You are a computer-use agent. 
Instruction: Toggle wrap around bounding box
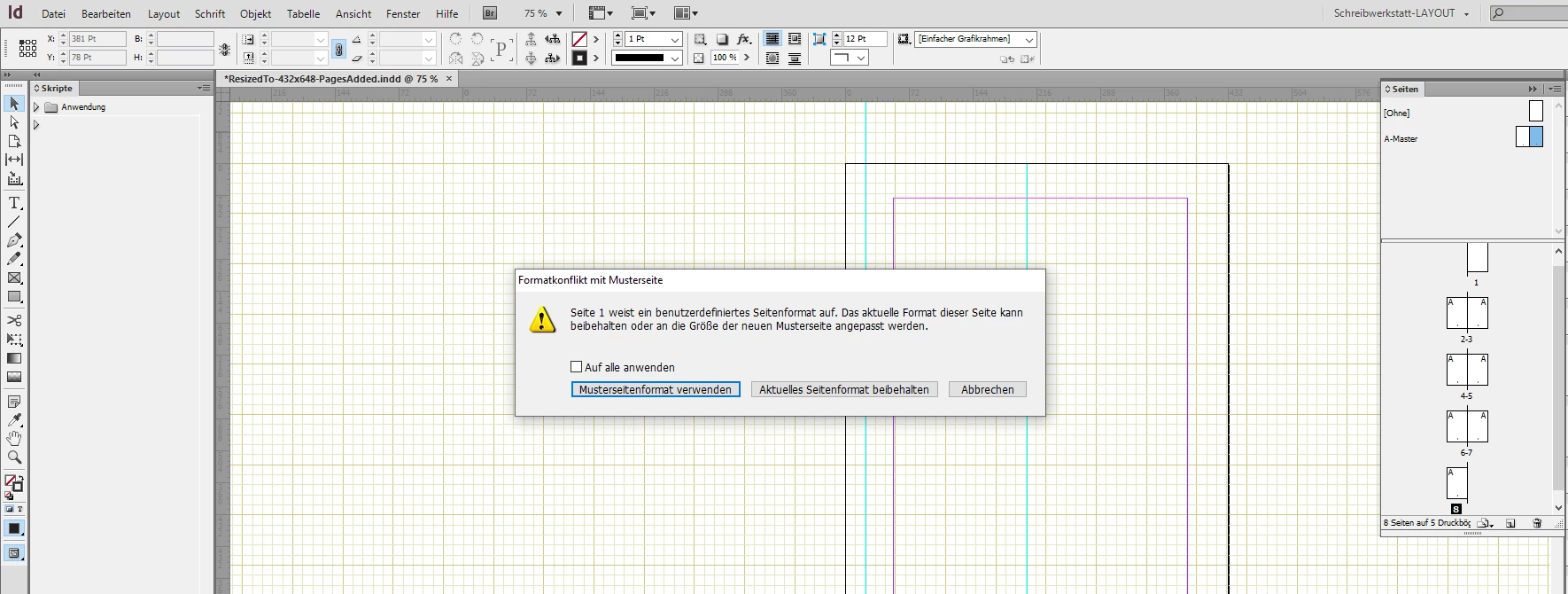(x=794, y=39)
